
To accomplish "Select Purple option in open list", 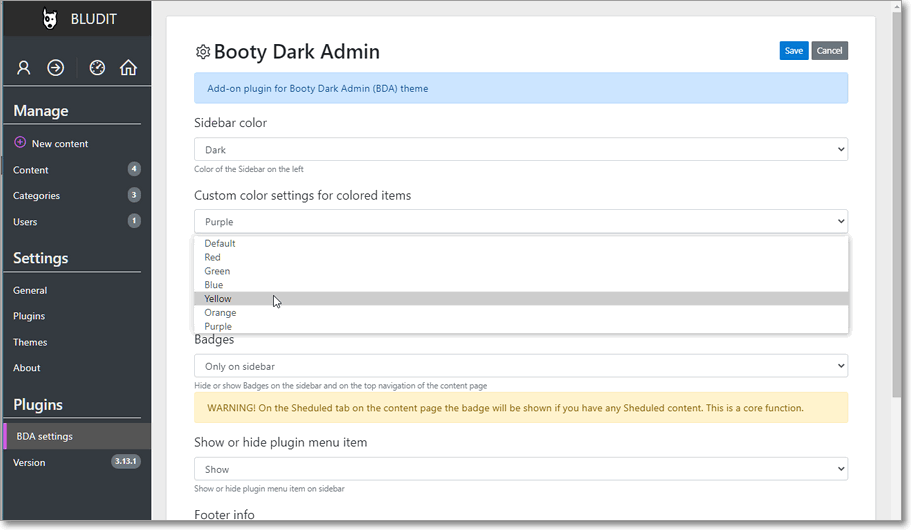I will click(x=521, y=327).
